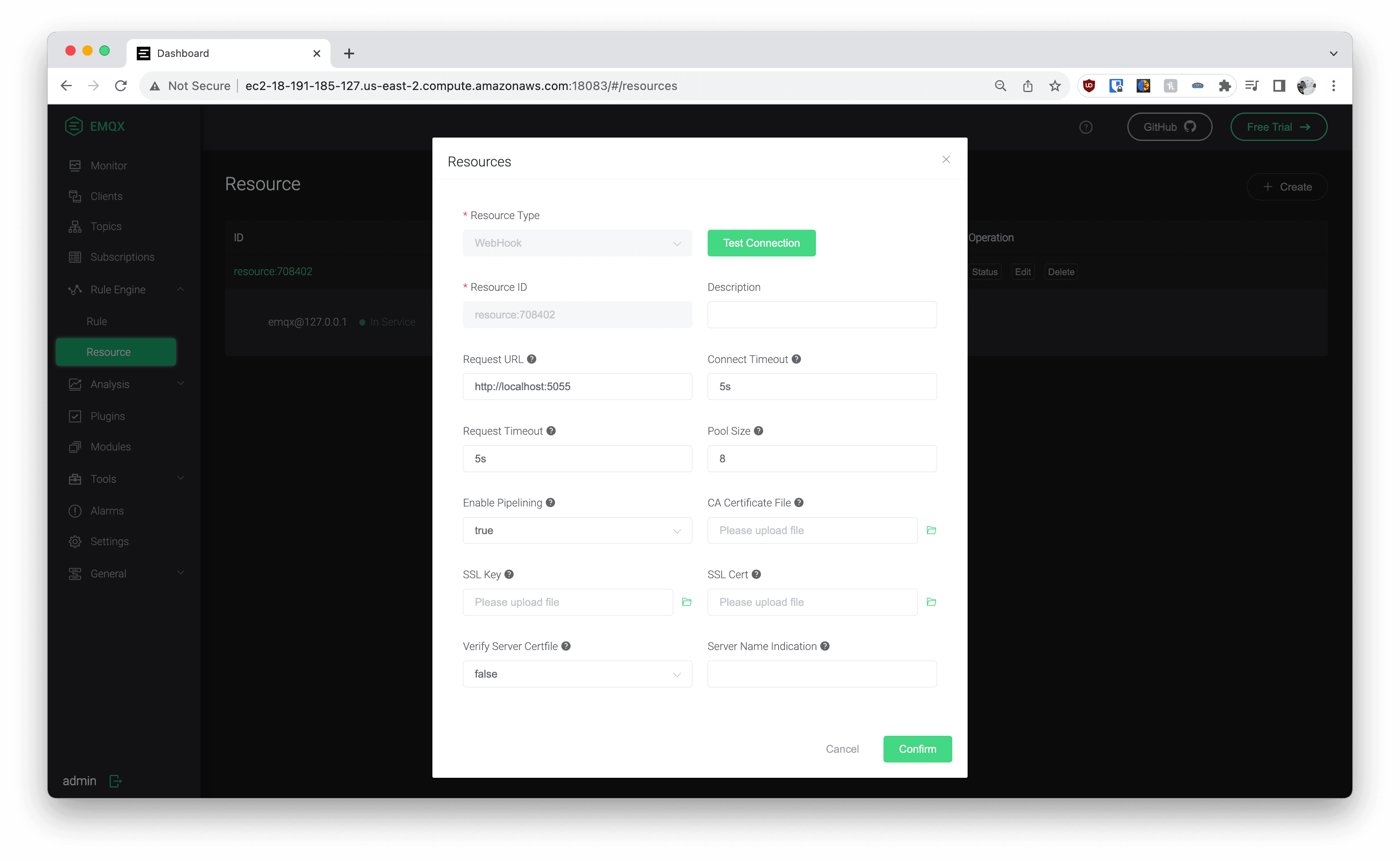Screen dimensions: 1400x861
Task: Open the Resource Type WebHook dropdown
Action: [577, 242]
